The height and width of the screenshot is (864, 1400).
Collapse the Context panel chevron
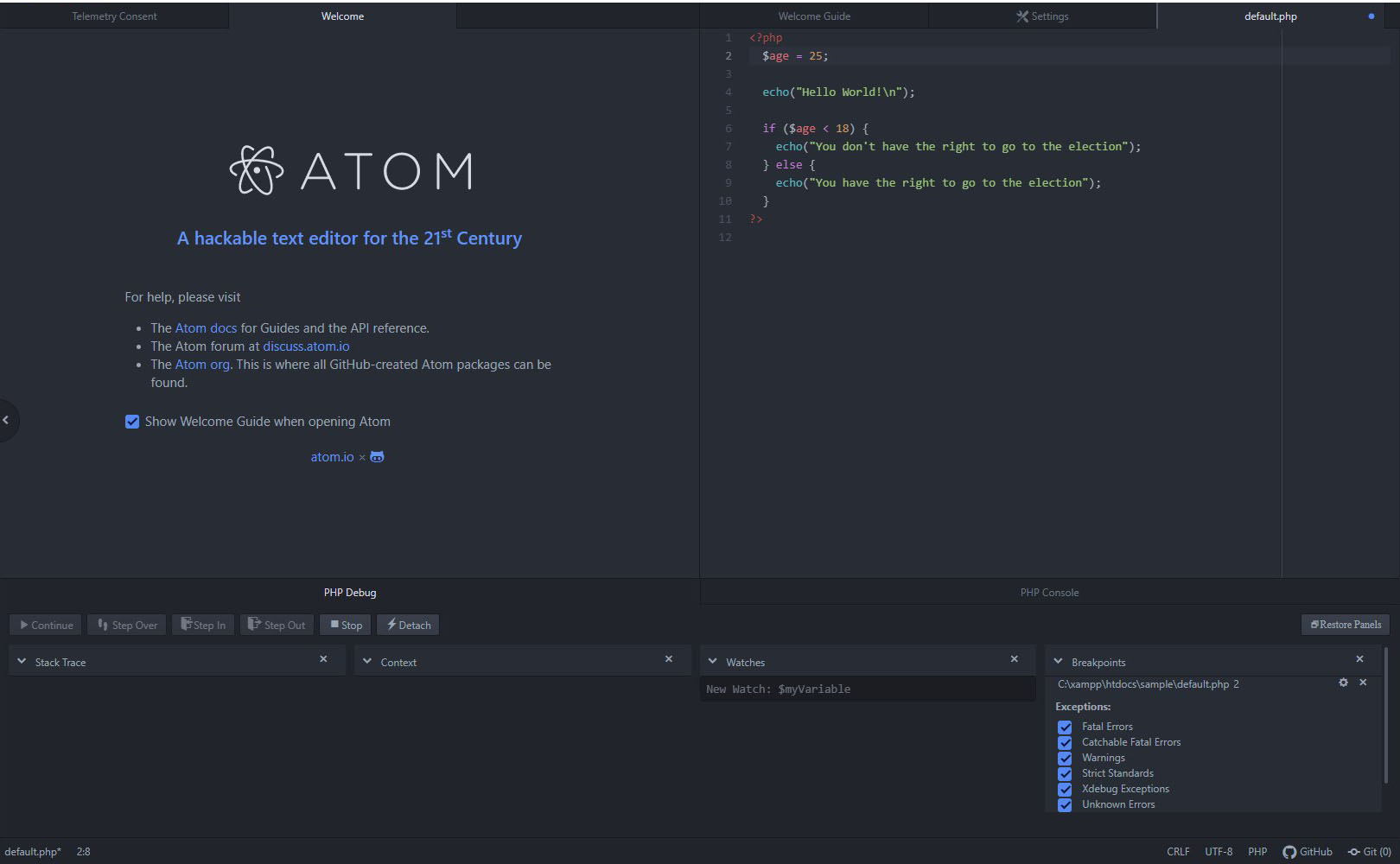point(367,661)
